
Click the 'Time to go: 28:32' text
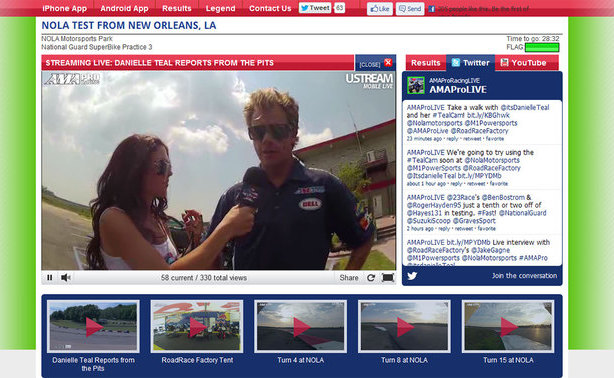coord(533,39)
